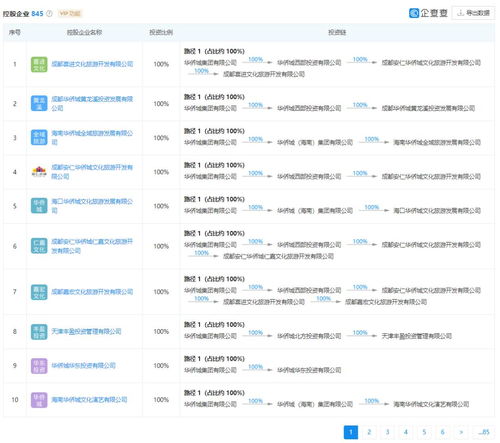The height and width of the screenshot is (443, 500).
Task: Click the blue 全域旅游 logo in row 3
Action: point(39,138)
